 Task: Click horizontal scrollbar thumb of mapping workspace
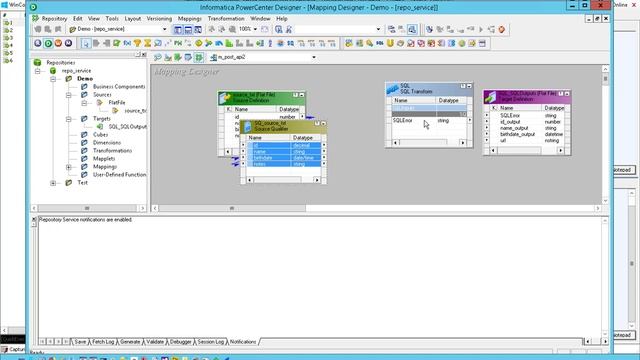(232, 208)
